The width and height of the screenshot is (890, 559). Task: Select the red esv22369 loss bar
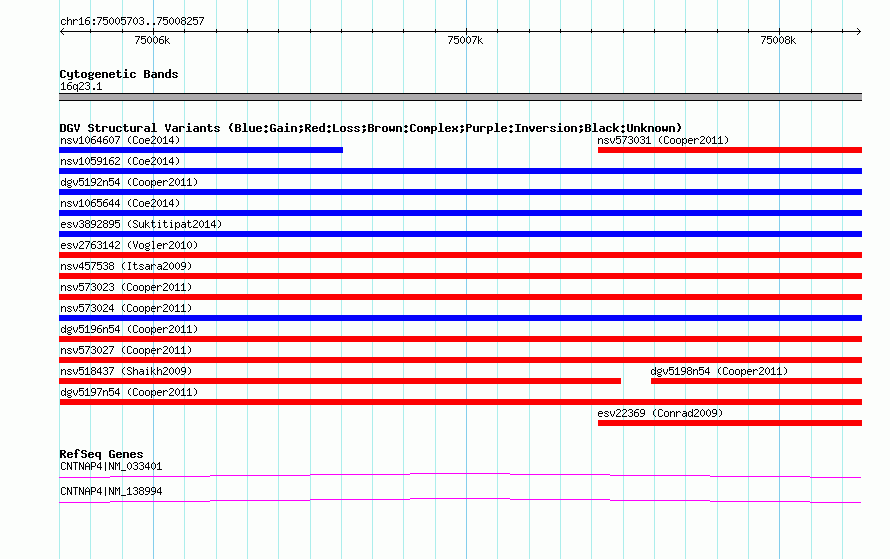pyautogui.click(x=730, y=423)
